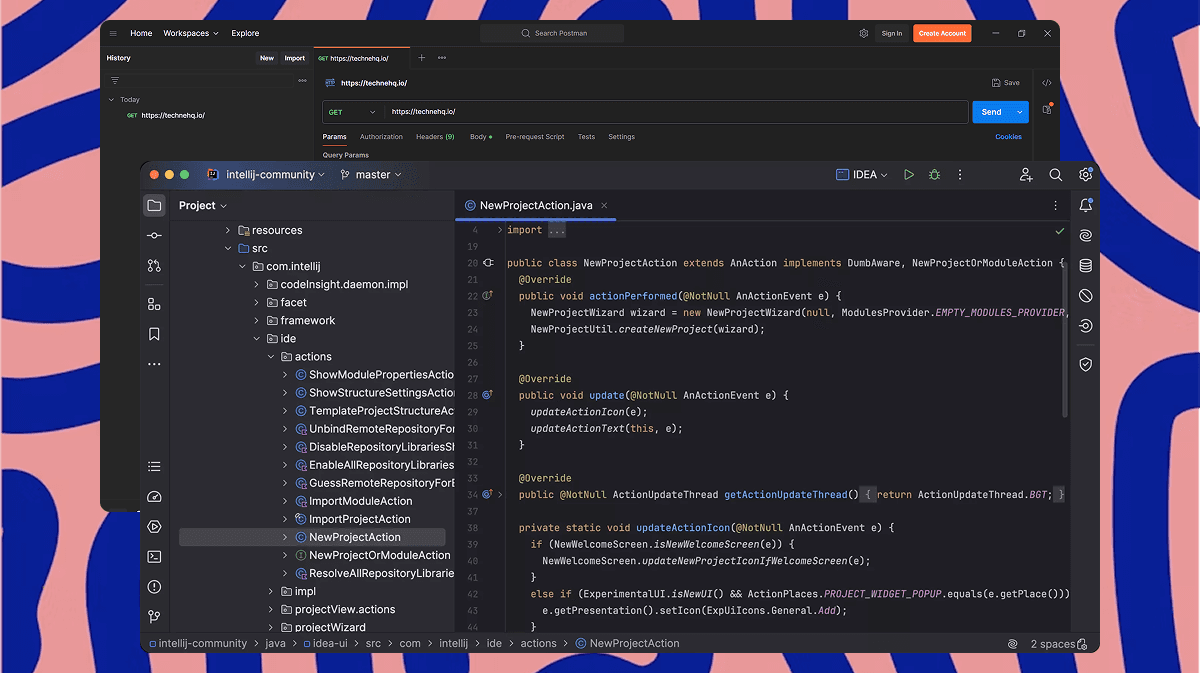
Task: Click the filter icon in Postman History
Action: coord(114,80)
